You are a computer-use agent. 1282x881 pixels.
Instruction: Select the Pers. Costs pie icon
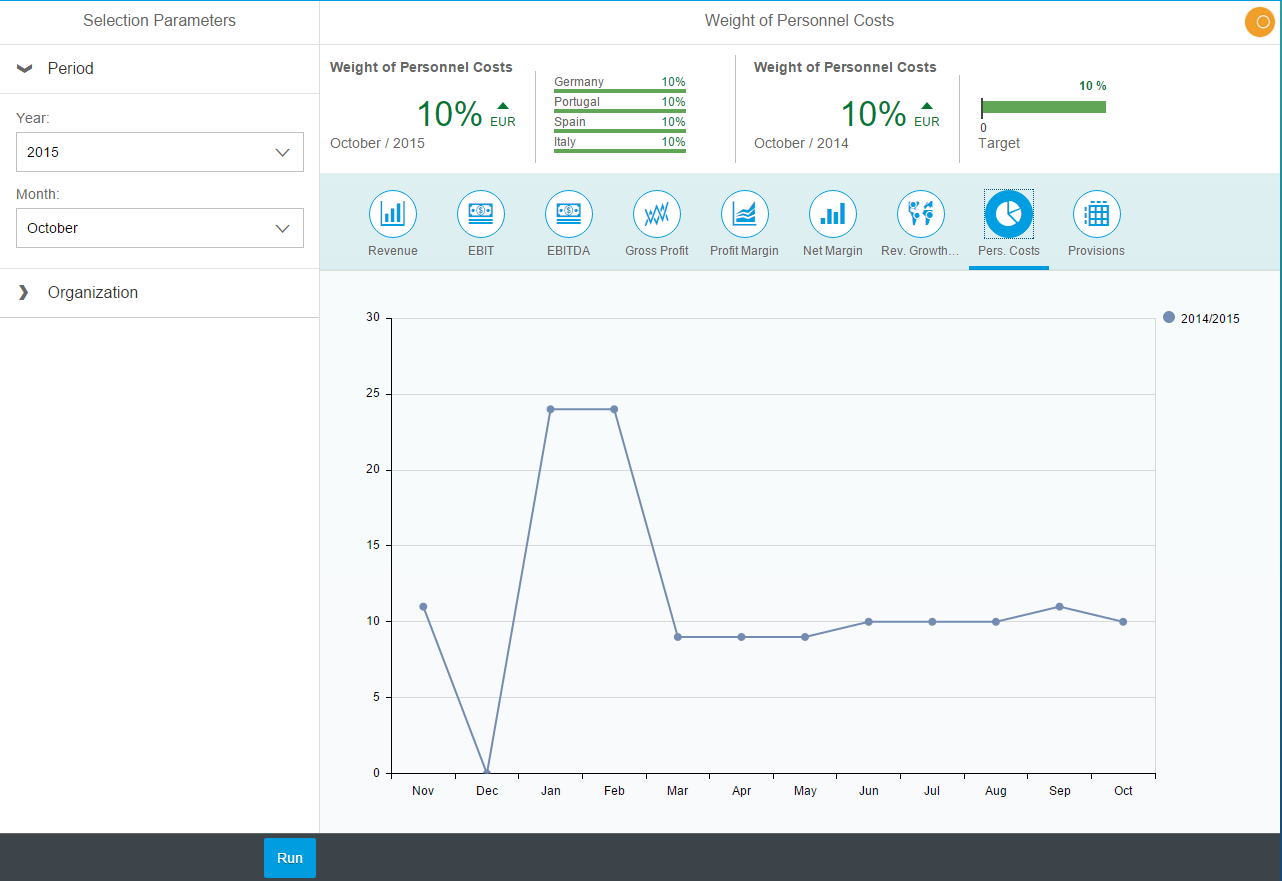[1009, 213]
